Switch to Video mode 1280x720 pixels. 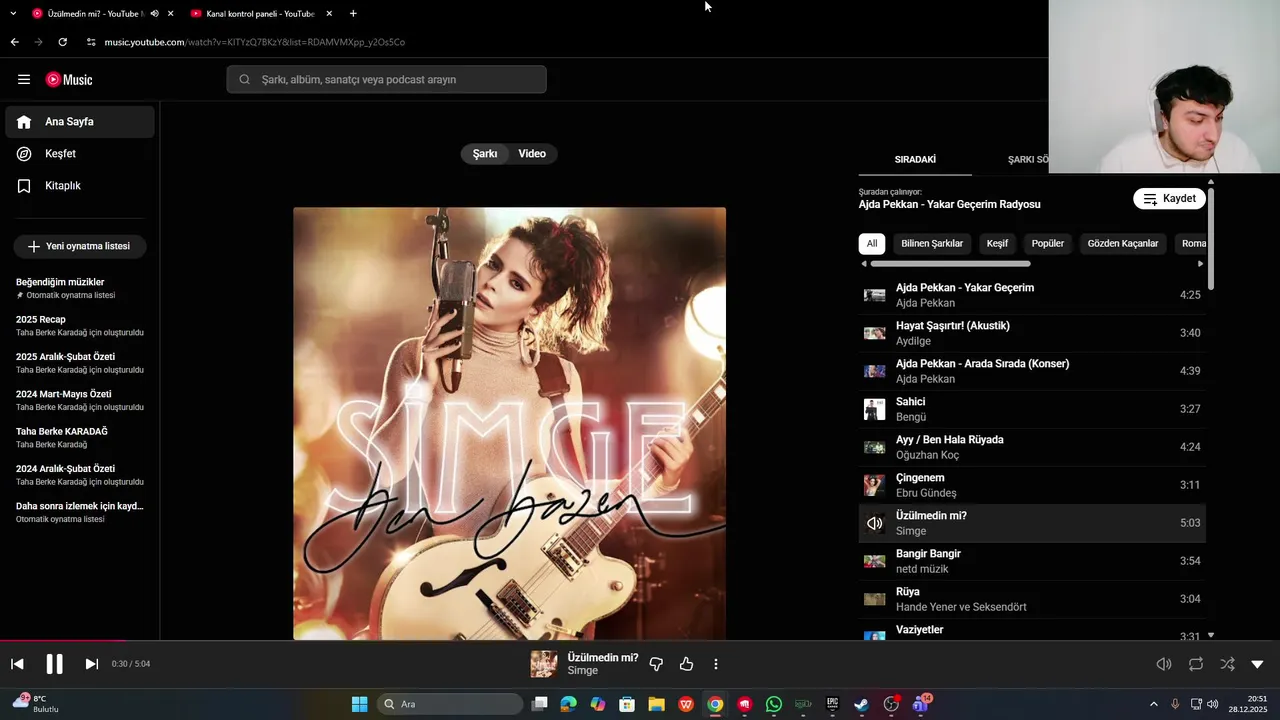pos(532,154)
